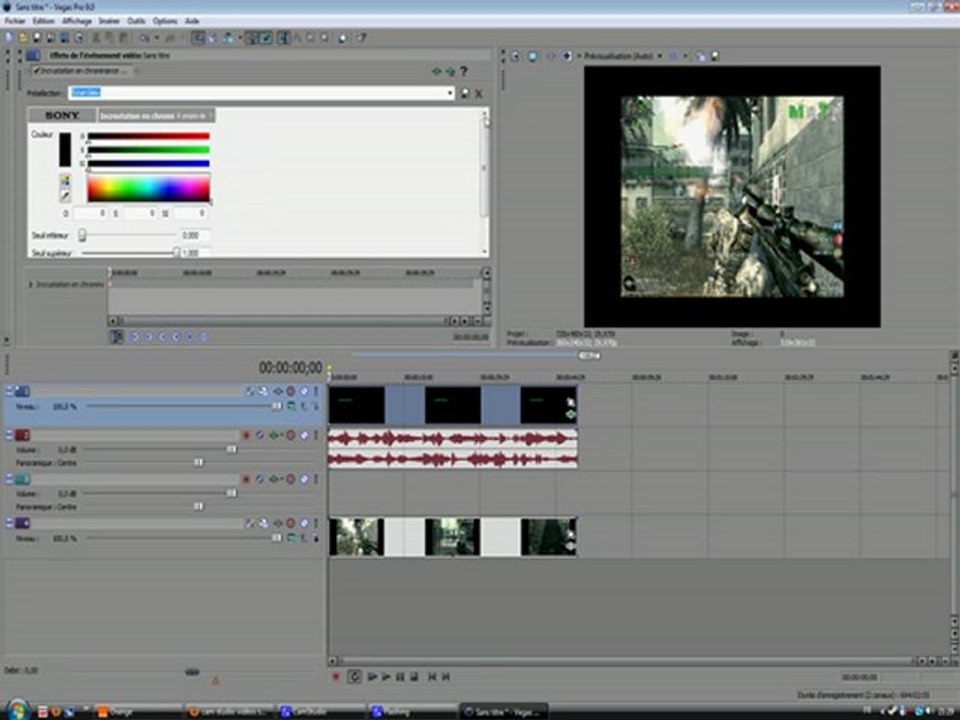Select the eyedropper color picker tool
Viewport: 960px width, 720px height.
(64, 196)
